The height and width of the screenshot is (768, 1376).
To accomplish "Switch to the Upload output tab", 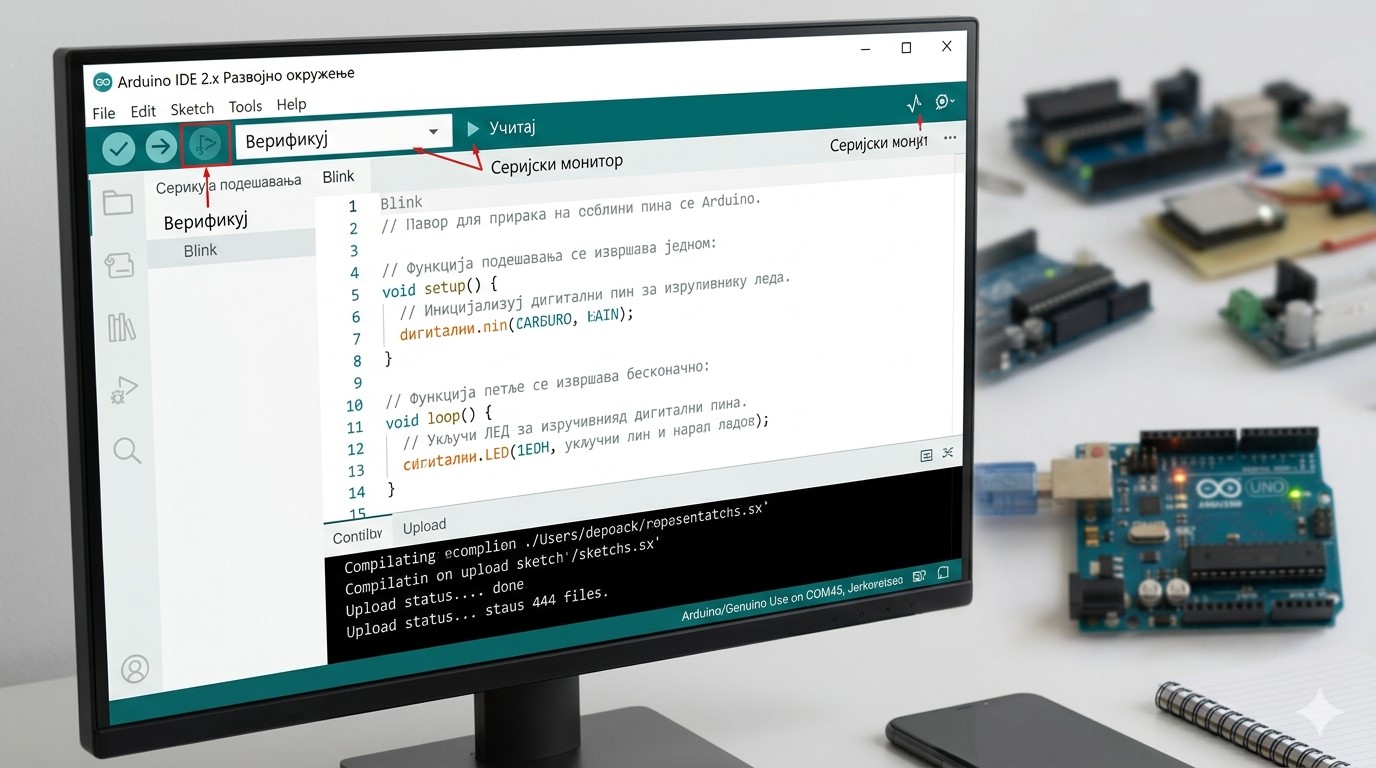I will 424,526.
